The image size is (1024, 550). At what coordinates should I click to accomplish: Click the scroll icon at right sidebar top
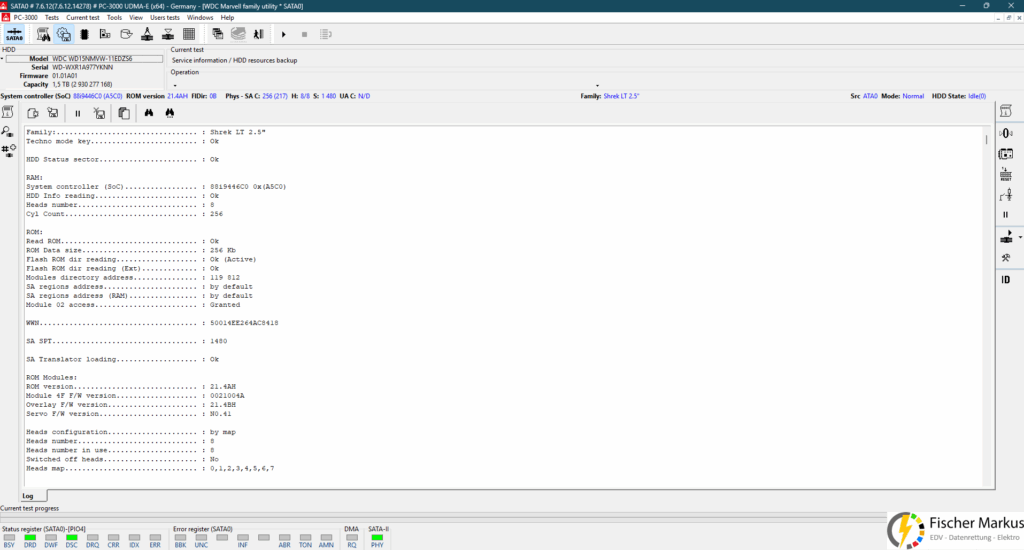coord(1006,112)
